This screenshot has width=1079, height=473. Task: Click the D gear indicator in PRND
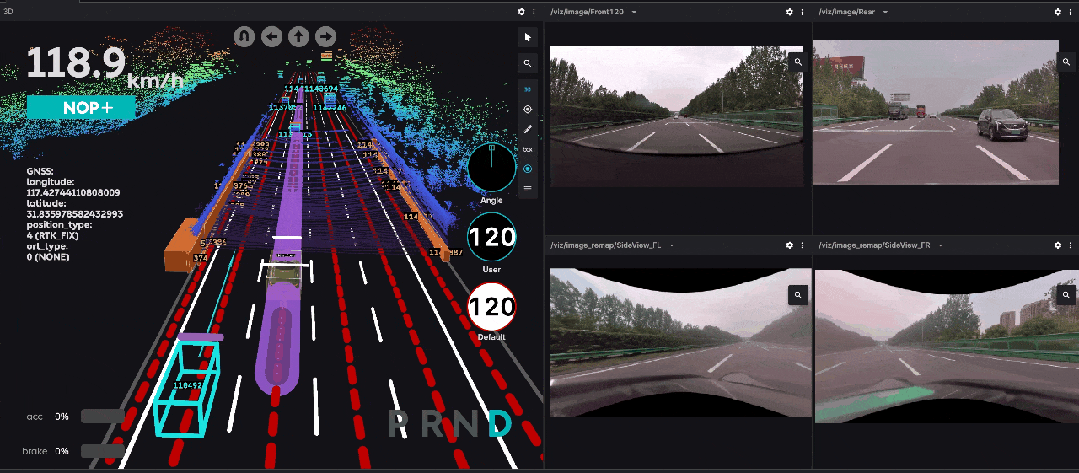(x=500, y=424)
